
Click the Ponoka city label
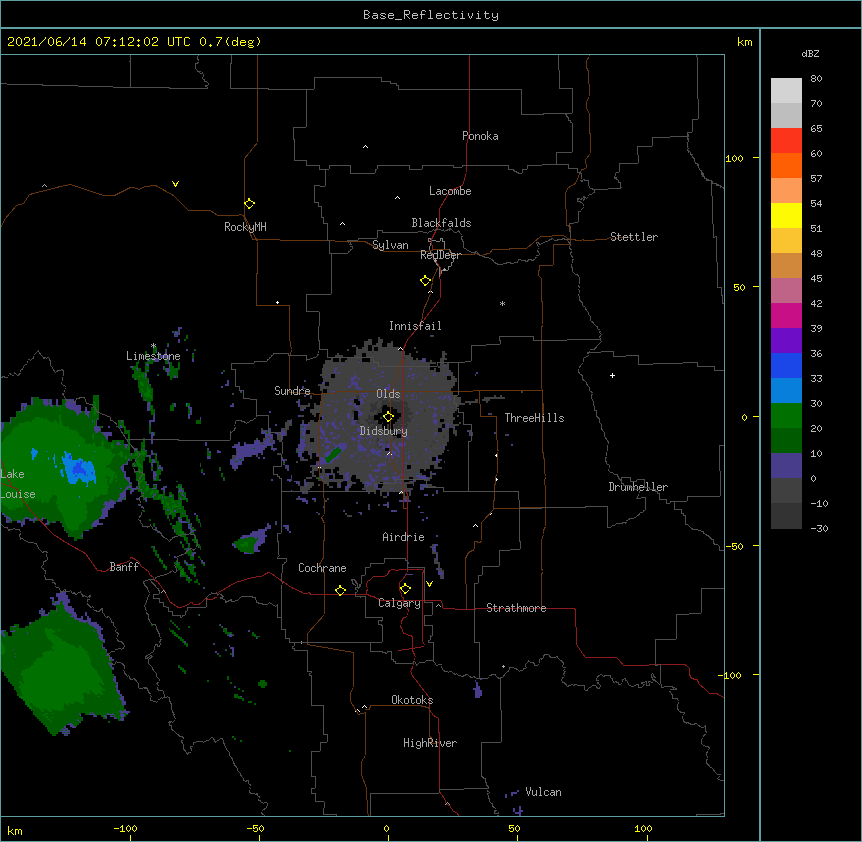(480, 136)
